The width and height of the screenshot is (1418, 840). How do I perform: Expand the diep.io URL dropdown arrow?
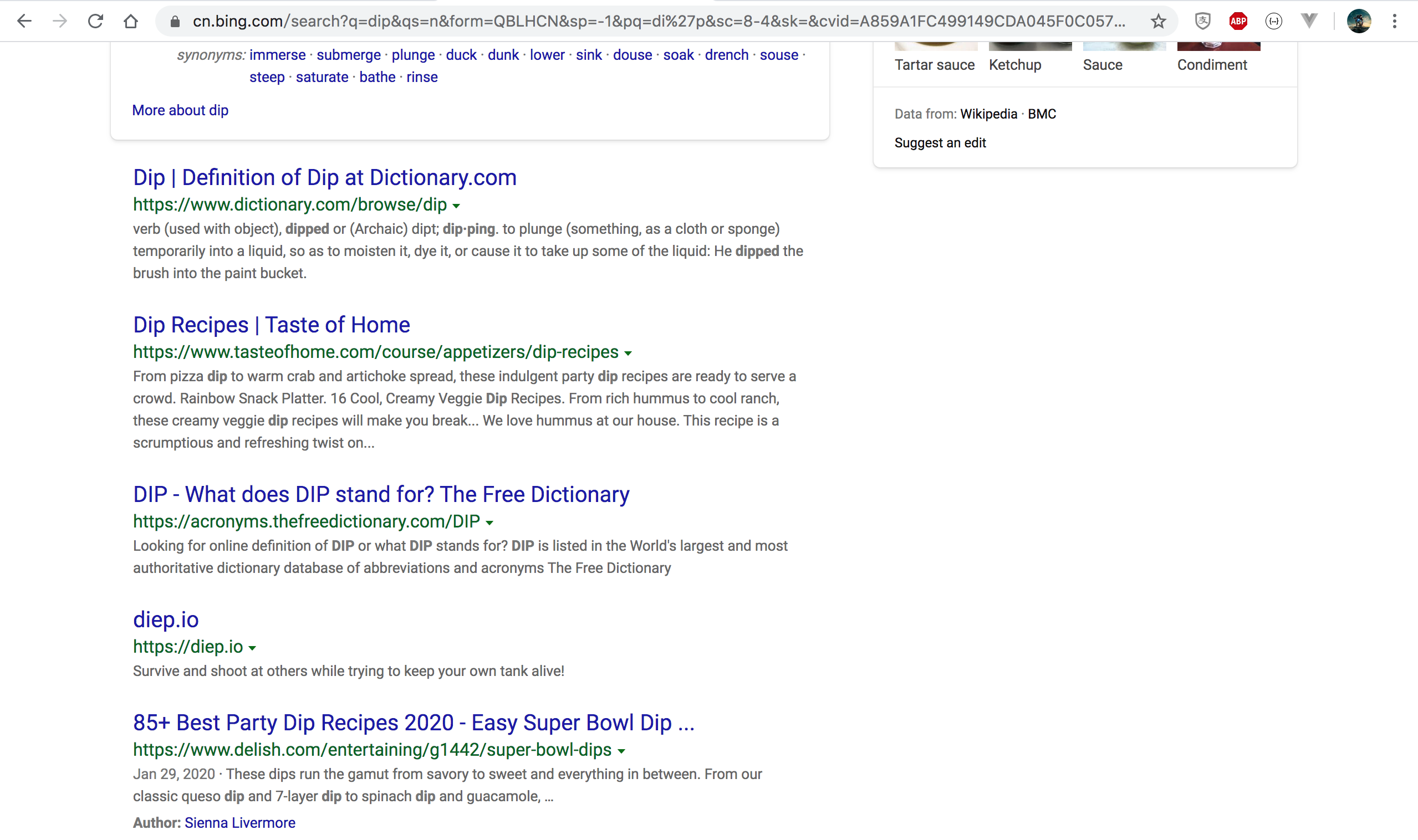[253, 648]
